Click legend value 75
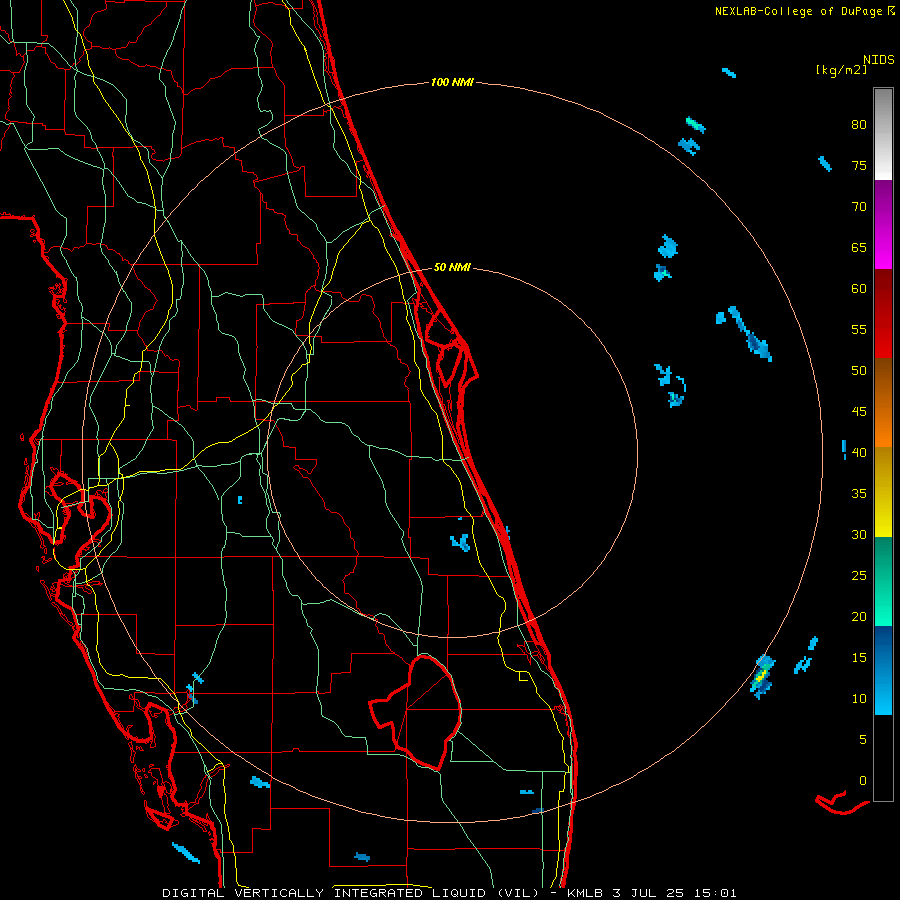 point(859,166)
